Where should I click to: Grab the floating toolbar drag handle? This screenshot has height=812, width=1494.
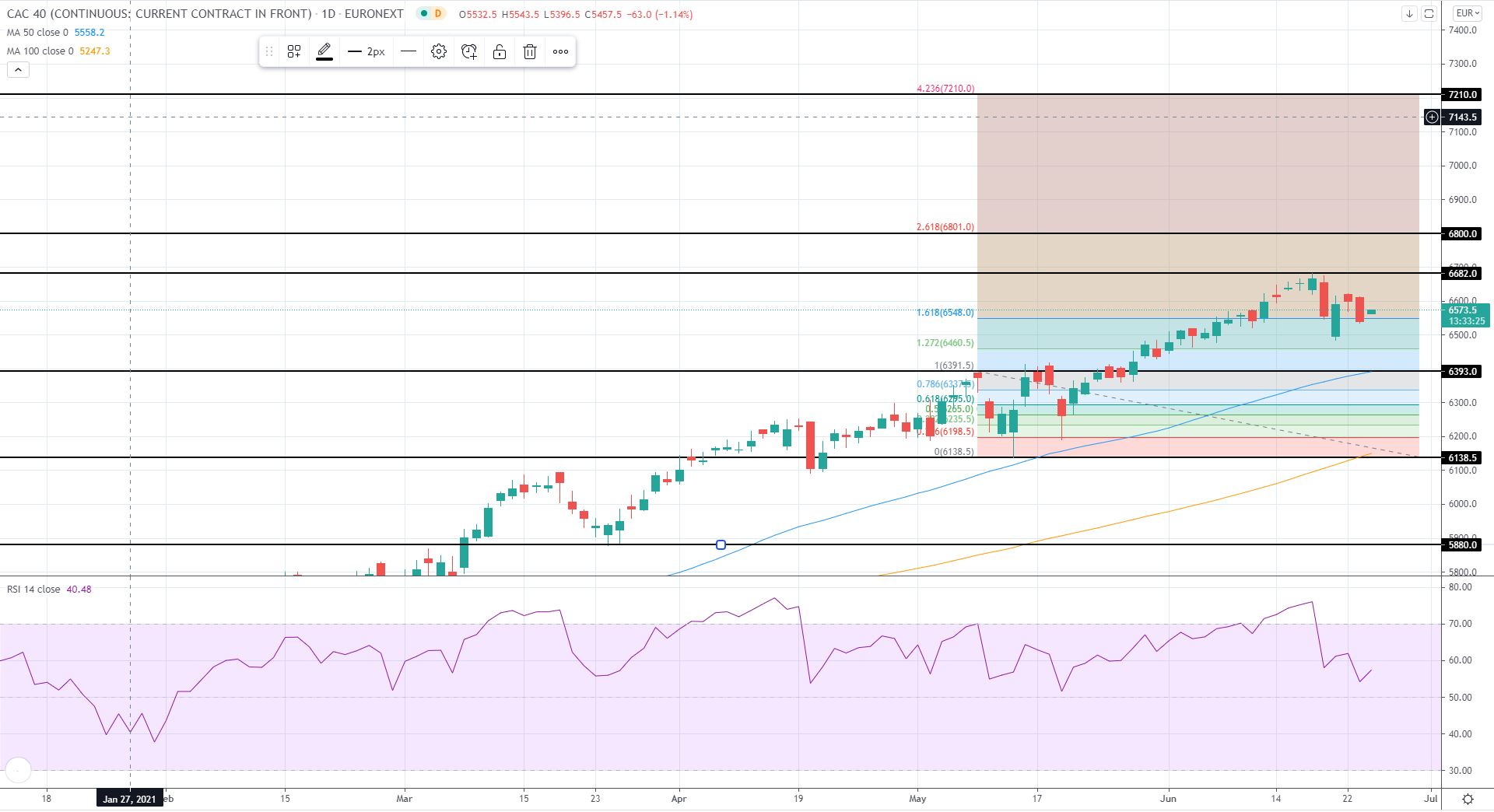[x=268, y=52]
